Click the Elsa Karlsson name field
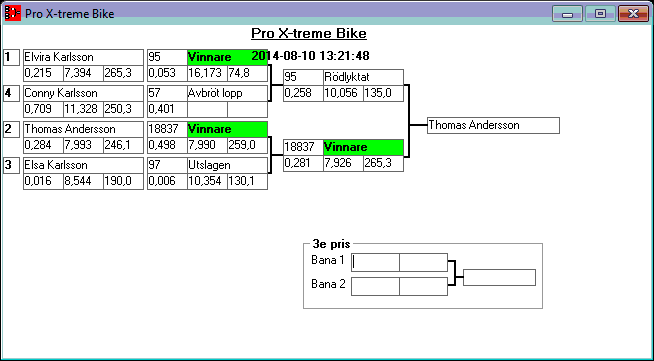Screen dimensions: 654x361 (x=83, y=165)
